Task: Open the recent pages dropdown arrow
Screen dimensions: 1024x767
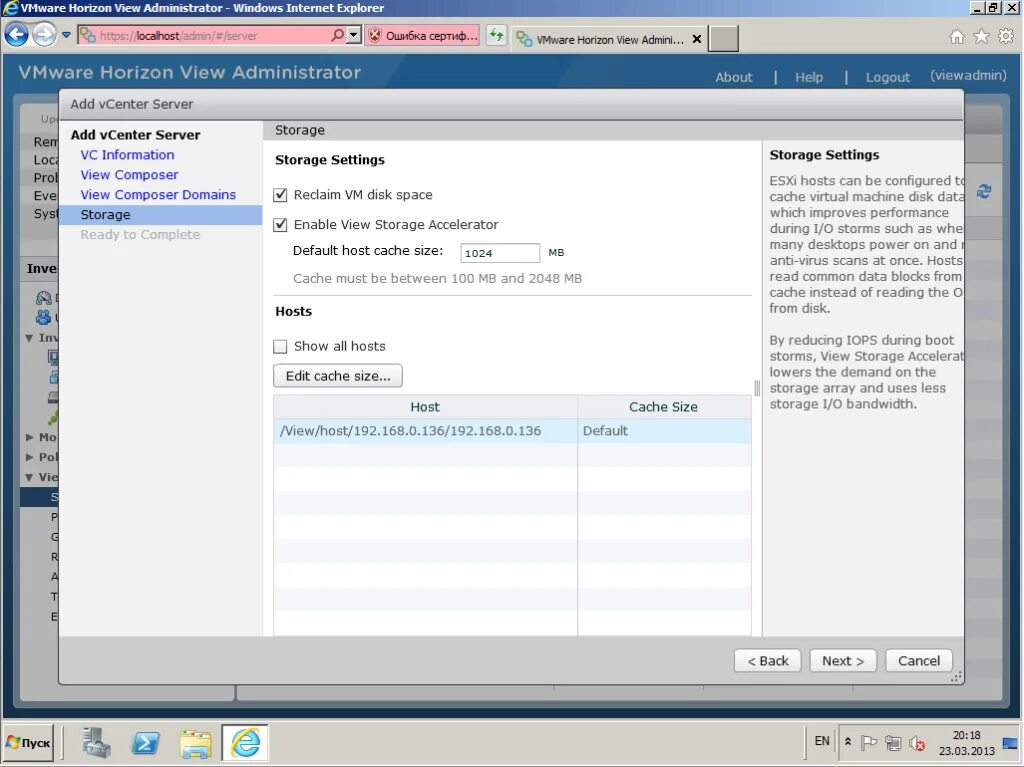Action: (67, 35)
